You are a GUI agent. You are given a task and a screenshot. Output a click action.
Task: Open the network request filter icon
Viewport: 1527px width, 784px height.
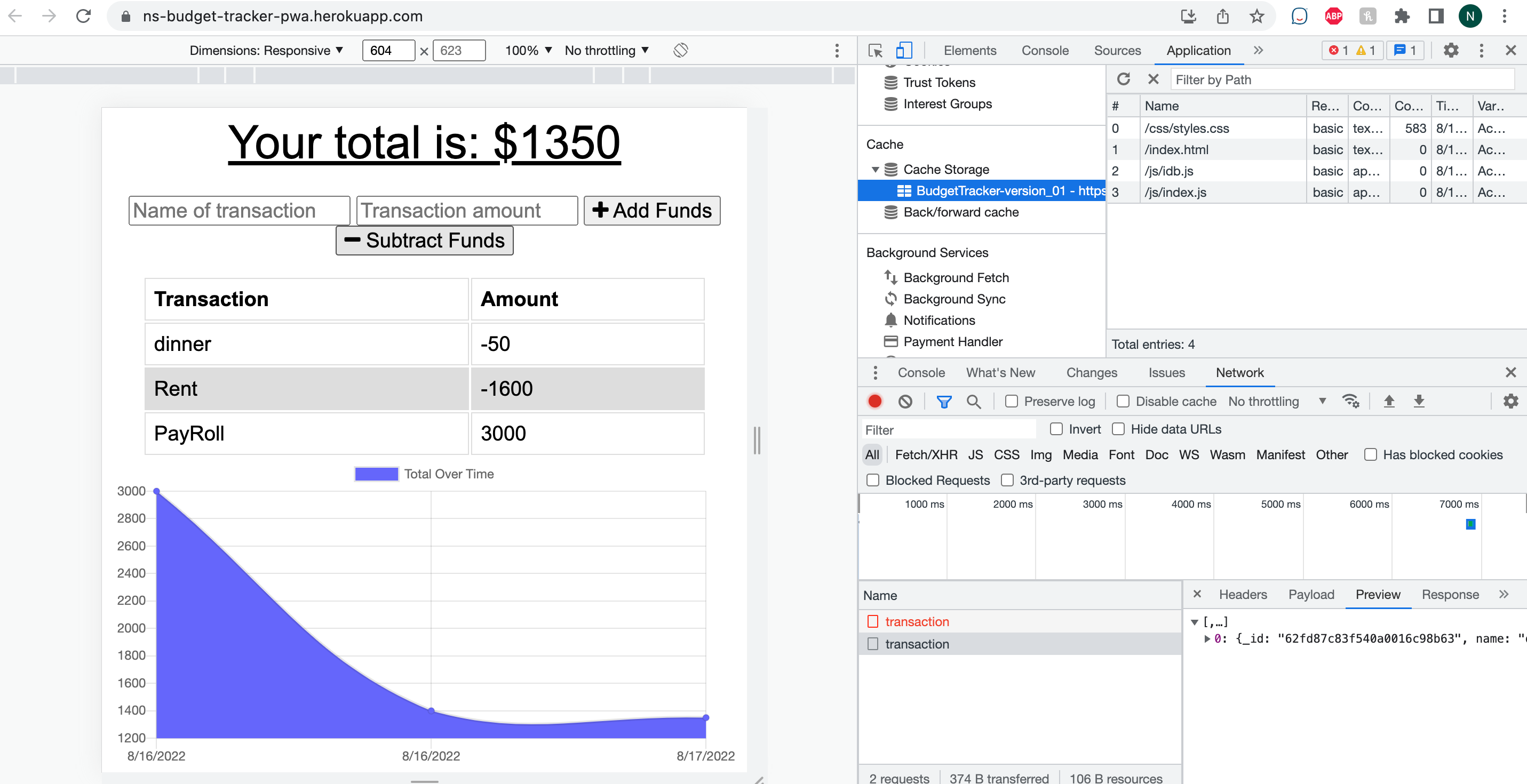(944, 401)
